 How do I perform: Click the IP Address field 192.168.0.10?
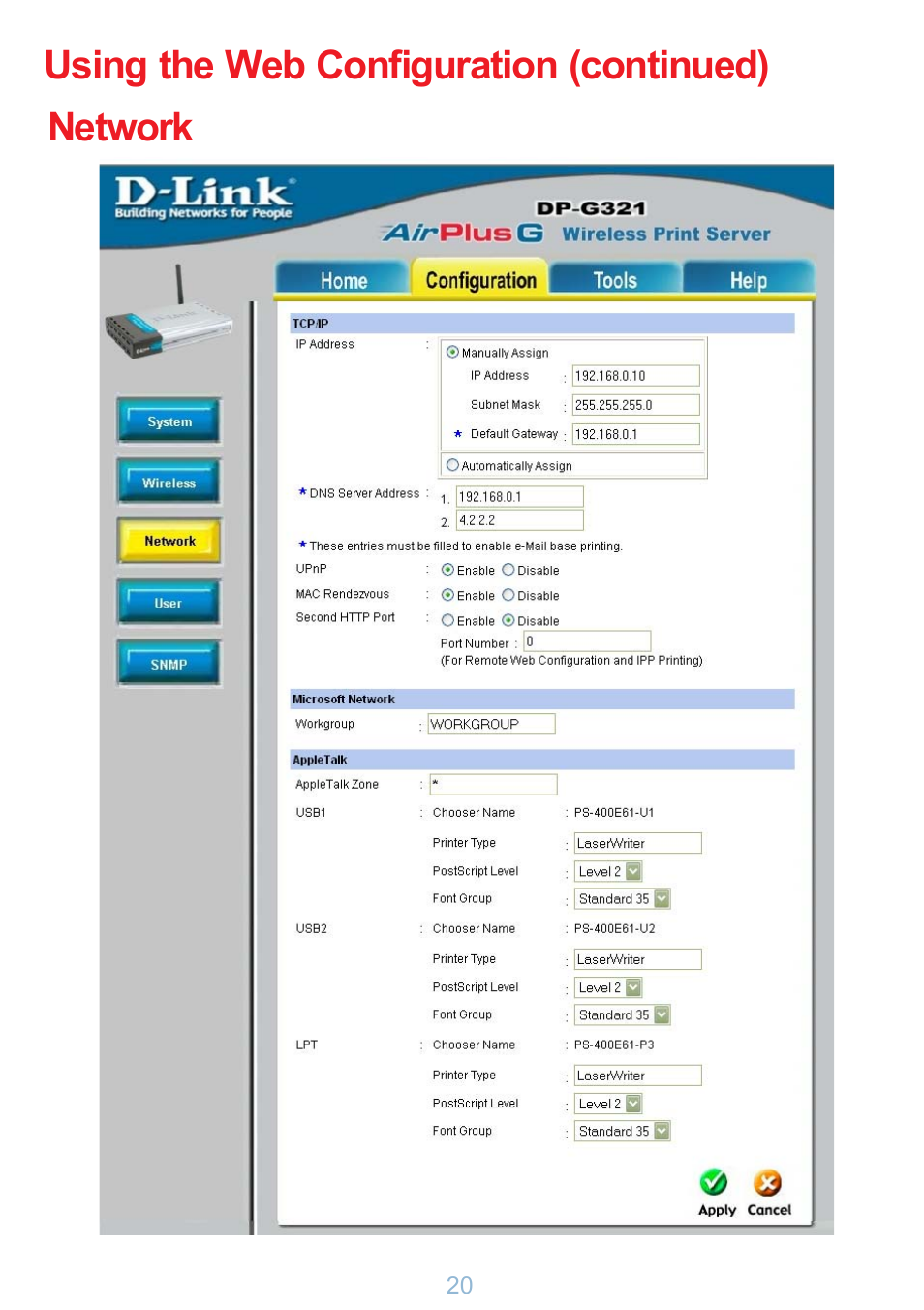pyautogui.click(x=636, y=376)
